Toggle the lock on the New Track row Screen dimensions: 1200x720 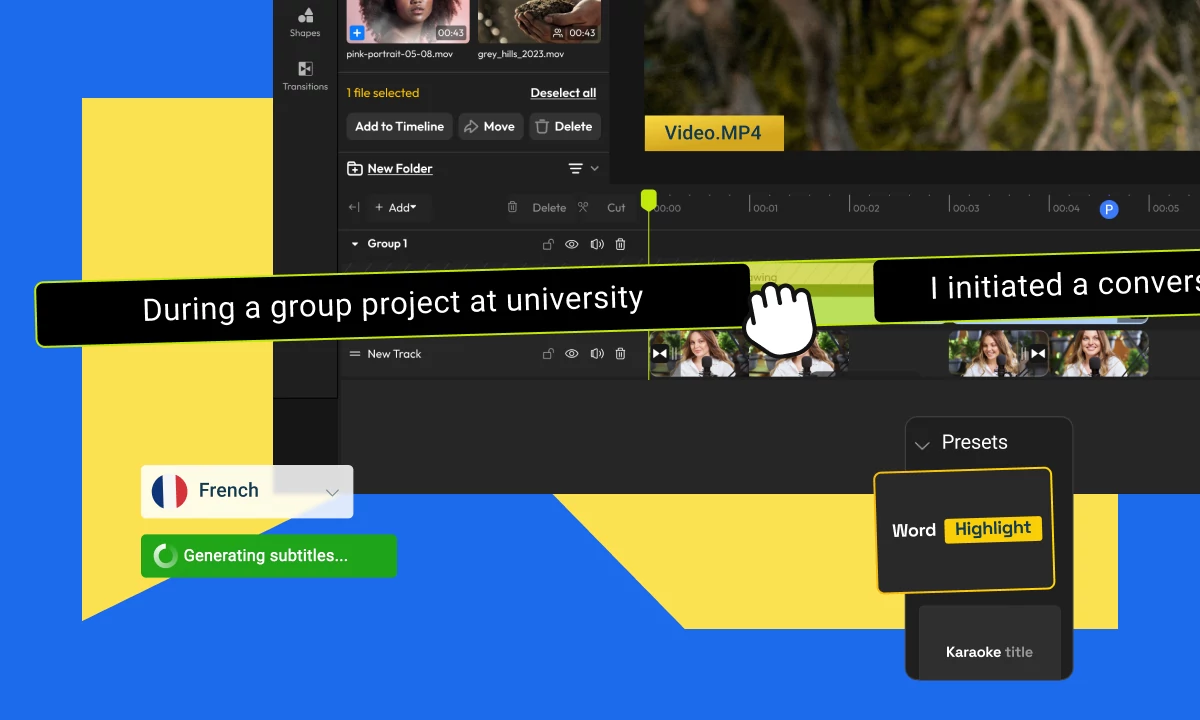click(547, 353)
